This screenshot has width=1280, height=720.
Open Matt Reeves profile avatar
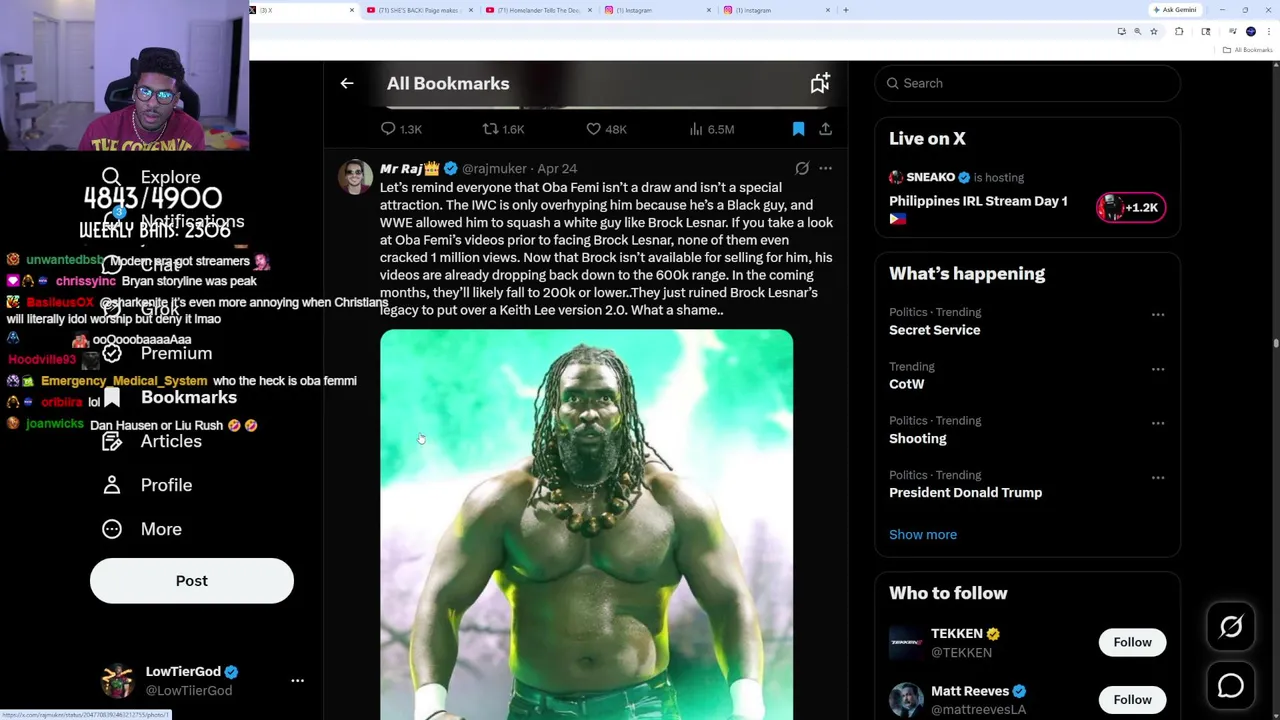pyautogui.click(x=906, y=700)
